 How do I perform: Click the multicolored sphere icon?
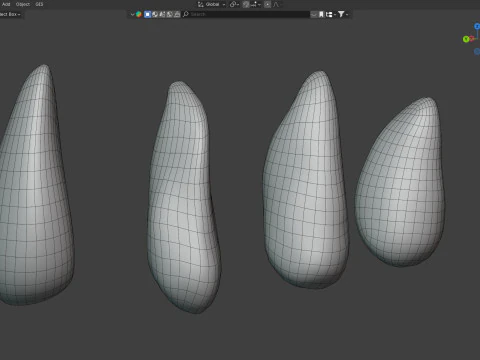[139, 14]
